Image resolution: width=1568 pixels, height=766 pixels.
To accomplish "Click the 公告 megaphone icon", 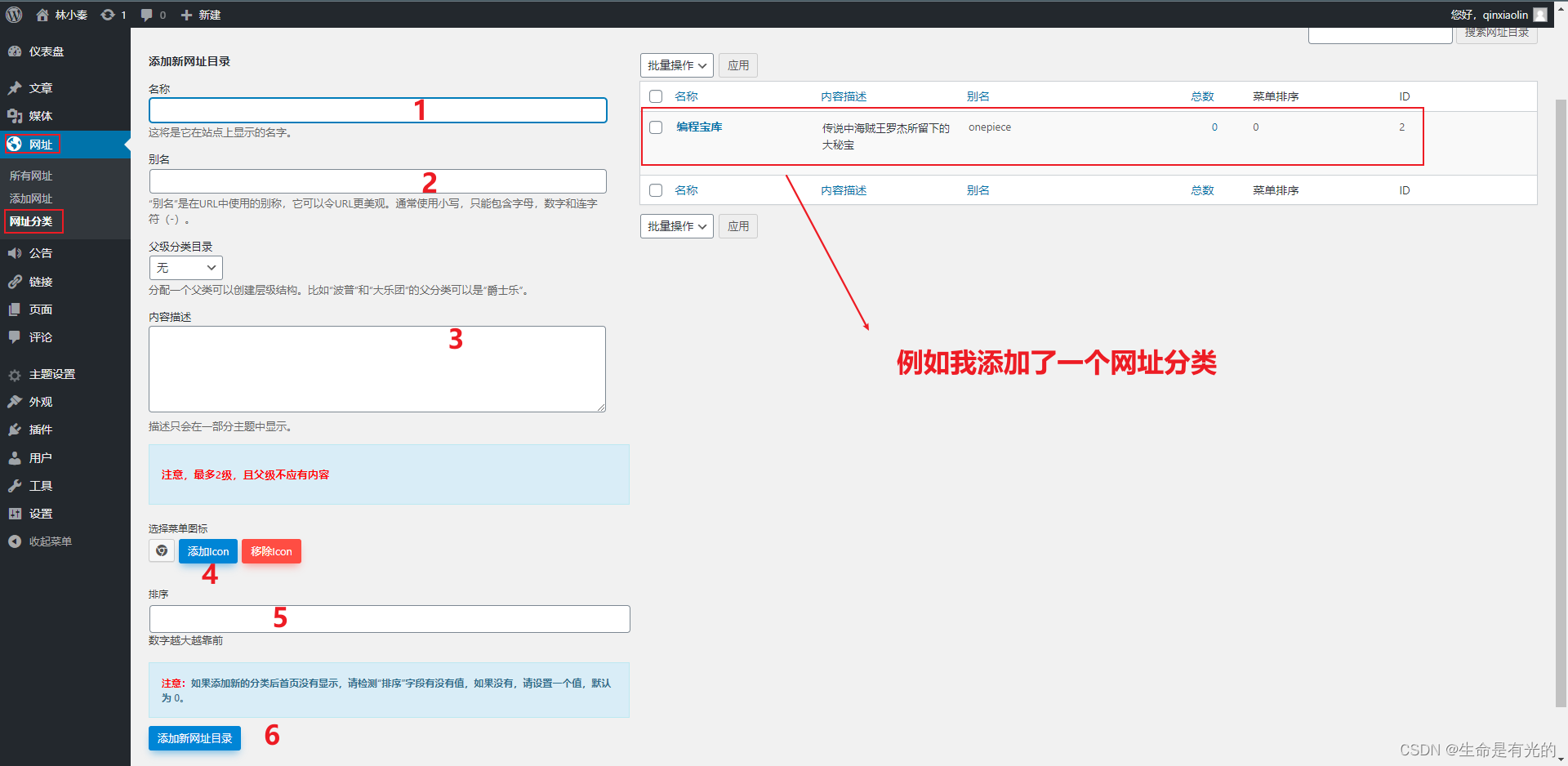I will tap(15, 253).
